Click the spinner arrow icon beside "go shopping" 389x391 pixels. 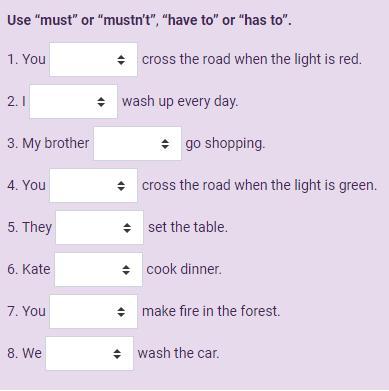(x=165, y=144)
